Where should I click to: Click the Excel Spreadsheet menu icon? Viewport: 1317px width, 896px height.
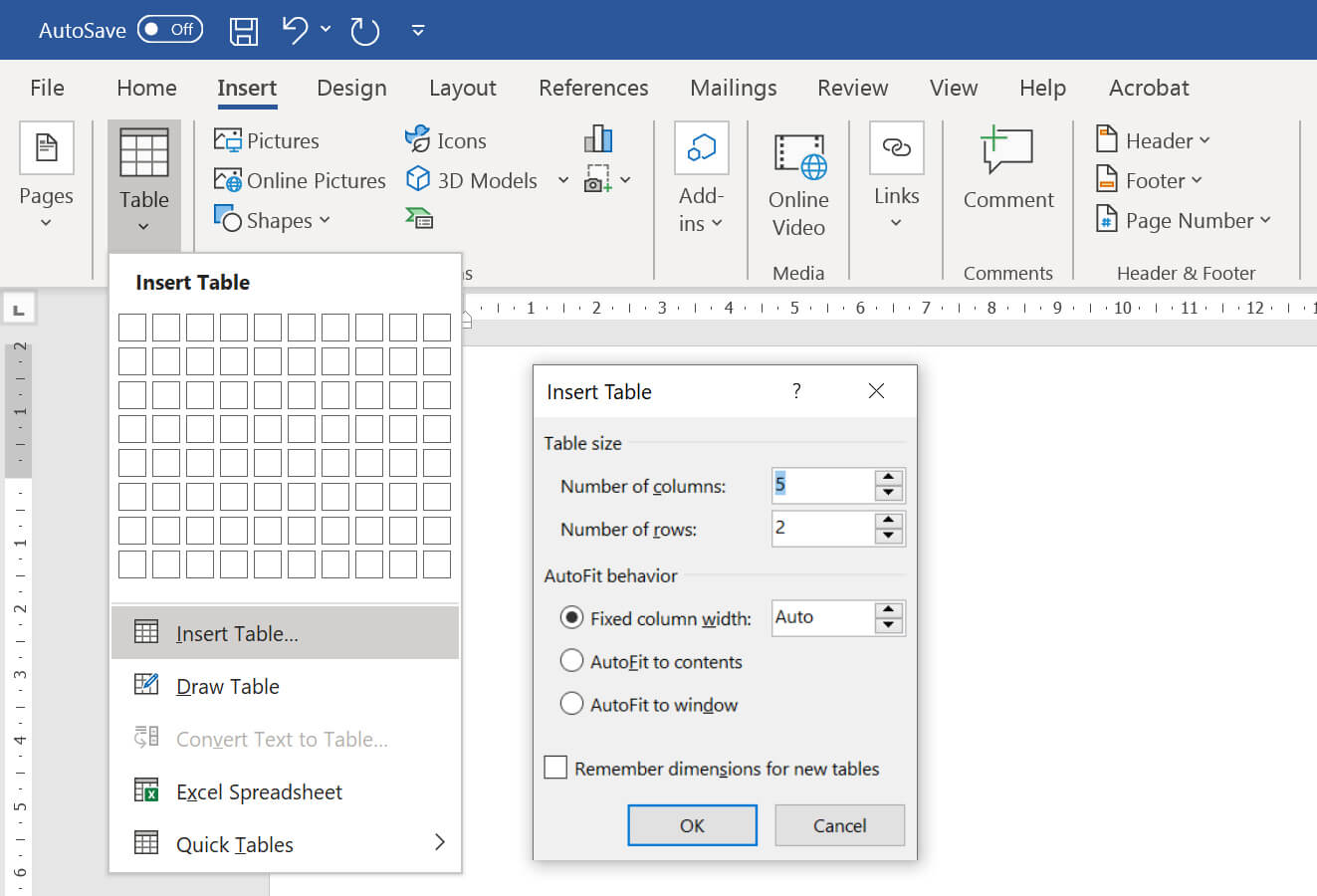146,790
